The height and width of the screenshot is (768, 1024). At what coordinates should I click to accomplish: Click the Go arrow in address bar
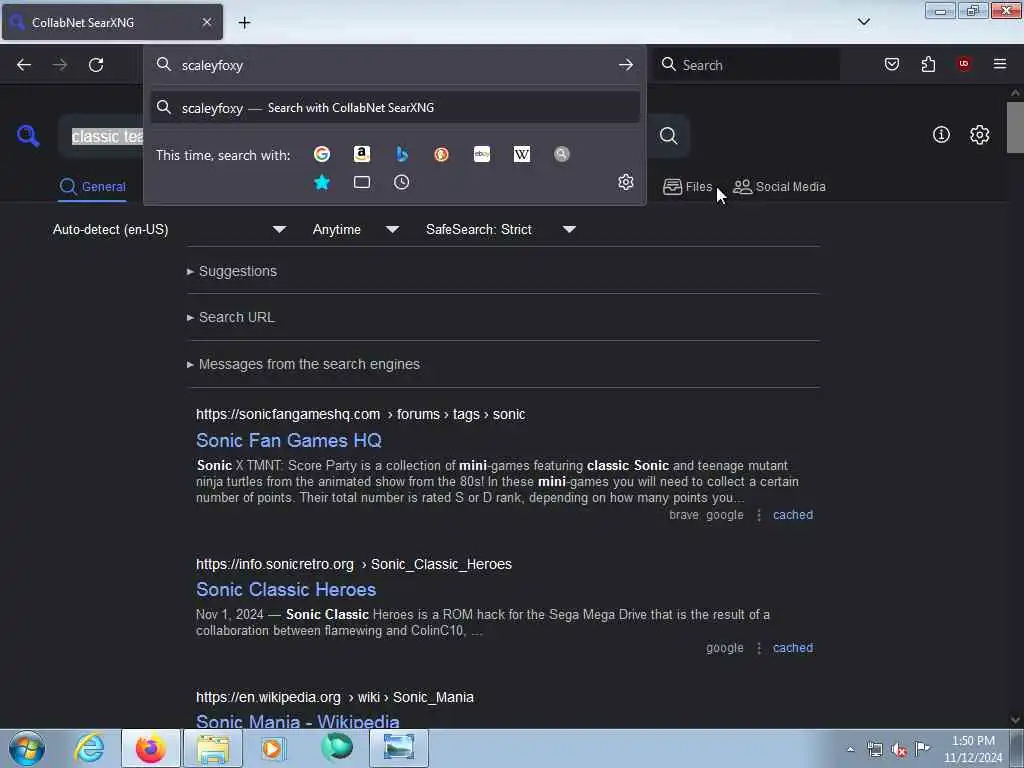click(x=626, y=65)
